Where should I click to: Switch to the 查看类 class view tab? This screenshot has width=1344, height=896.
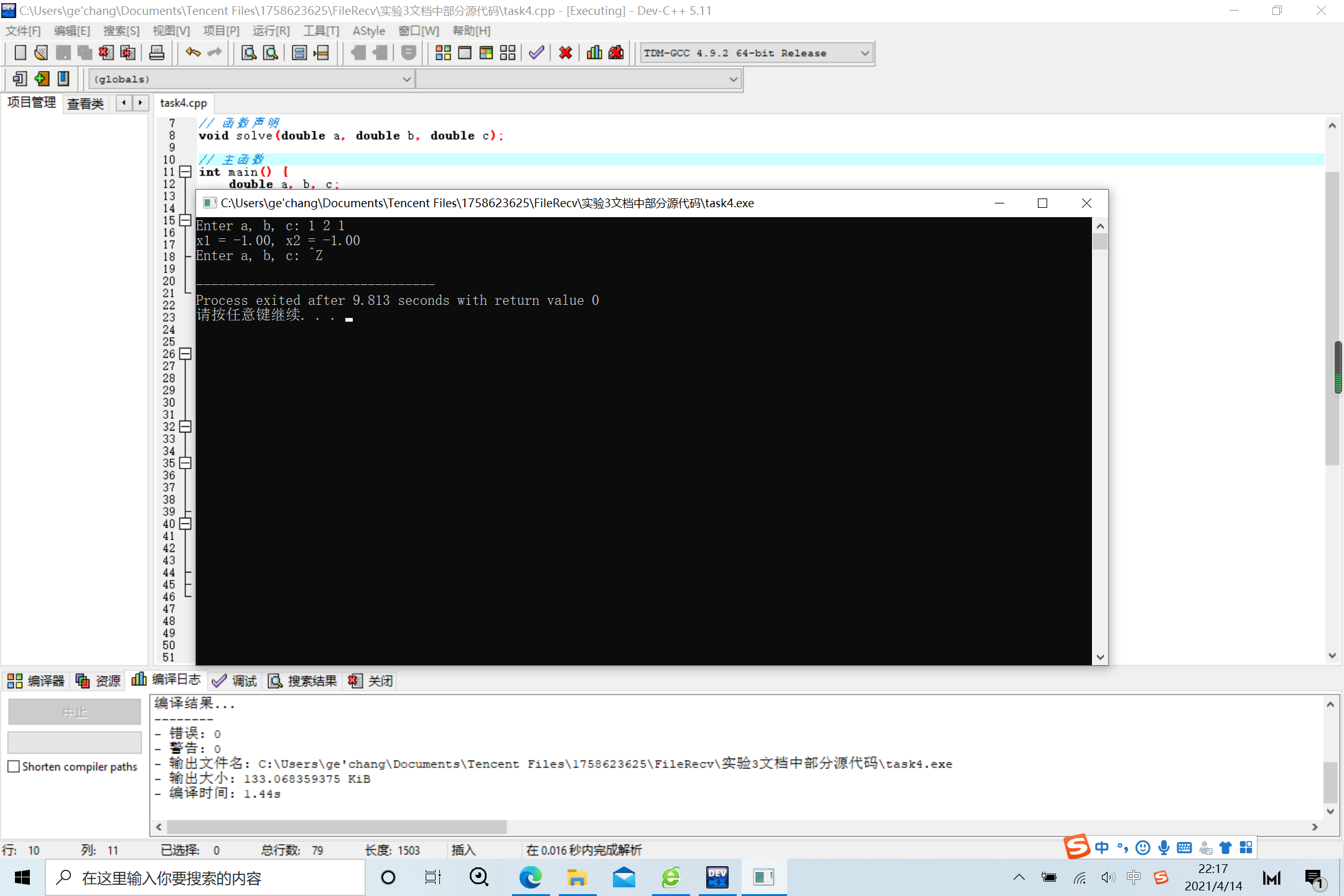[x=85, y=103]
